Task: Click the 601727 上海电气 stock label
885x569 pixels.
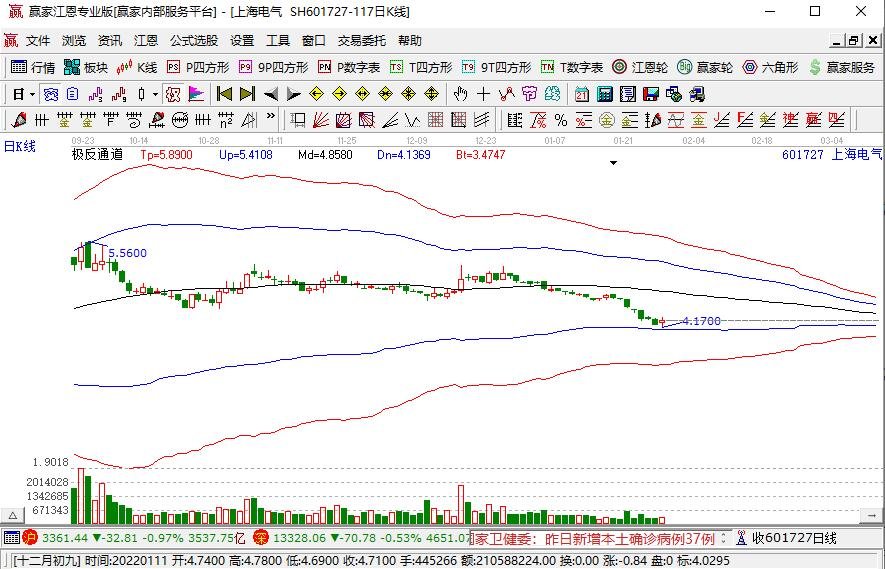Action: click(x=832, y=154)
